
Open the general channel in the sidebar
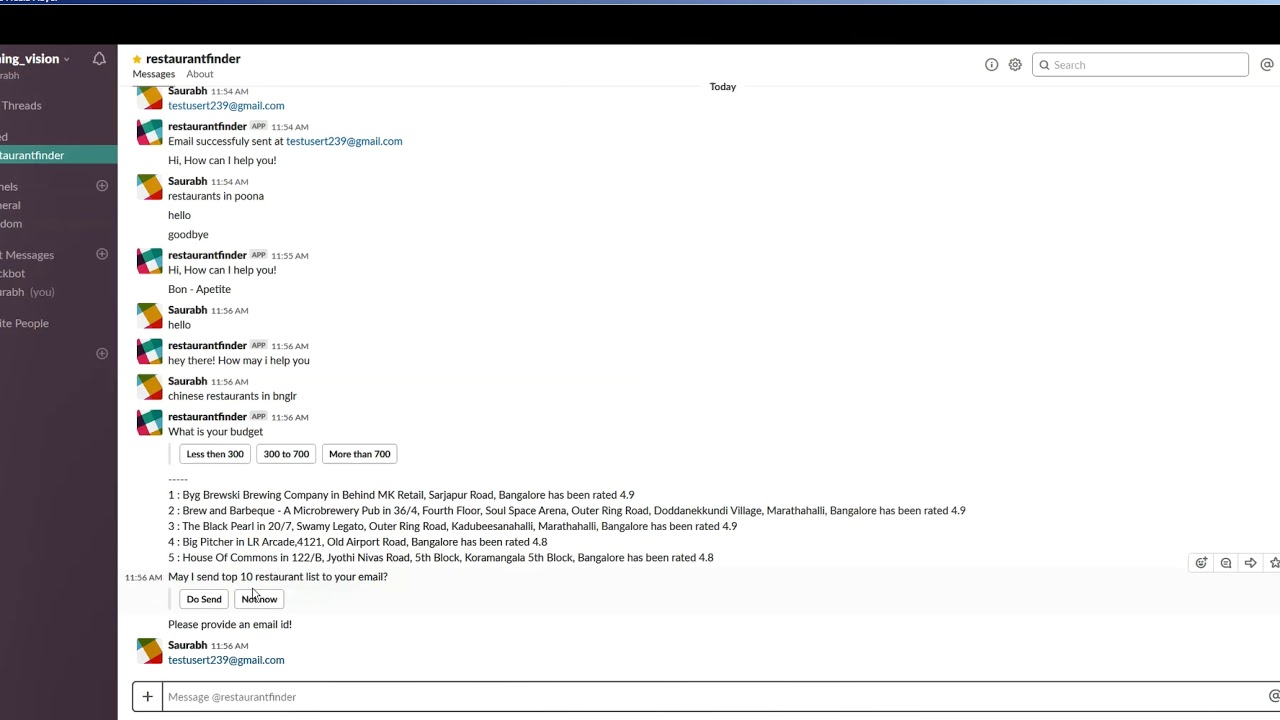(x=10, y=205)
